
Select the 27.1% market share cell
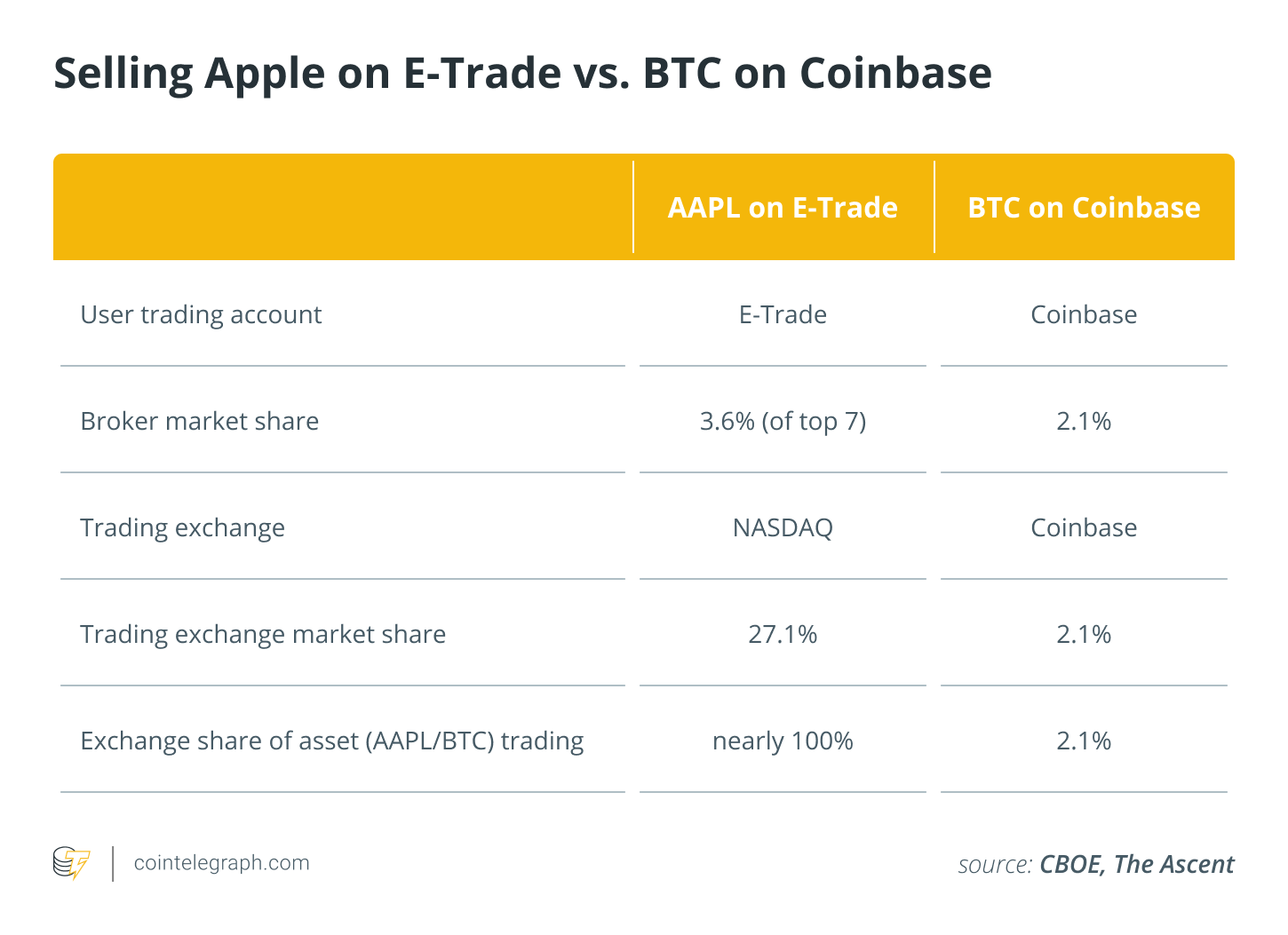[783, 634]
